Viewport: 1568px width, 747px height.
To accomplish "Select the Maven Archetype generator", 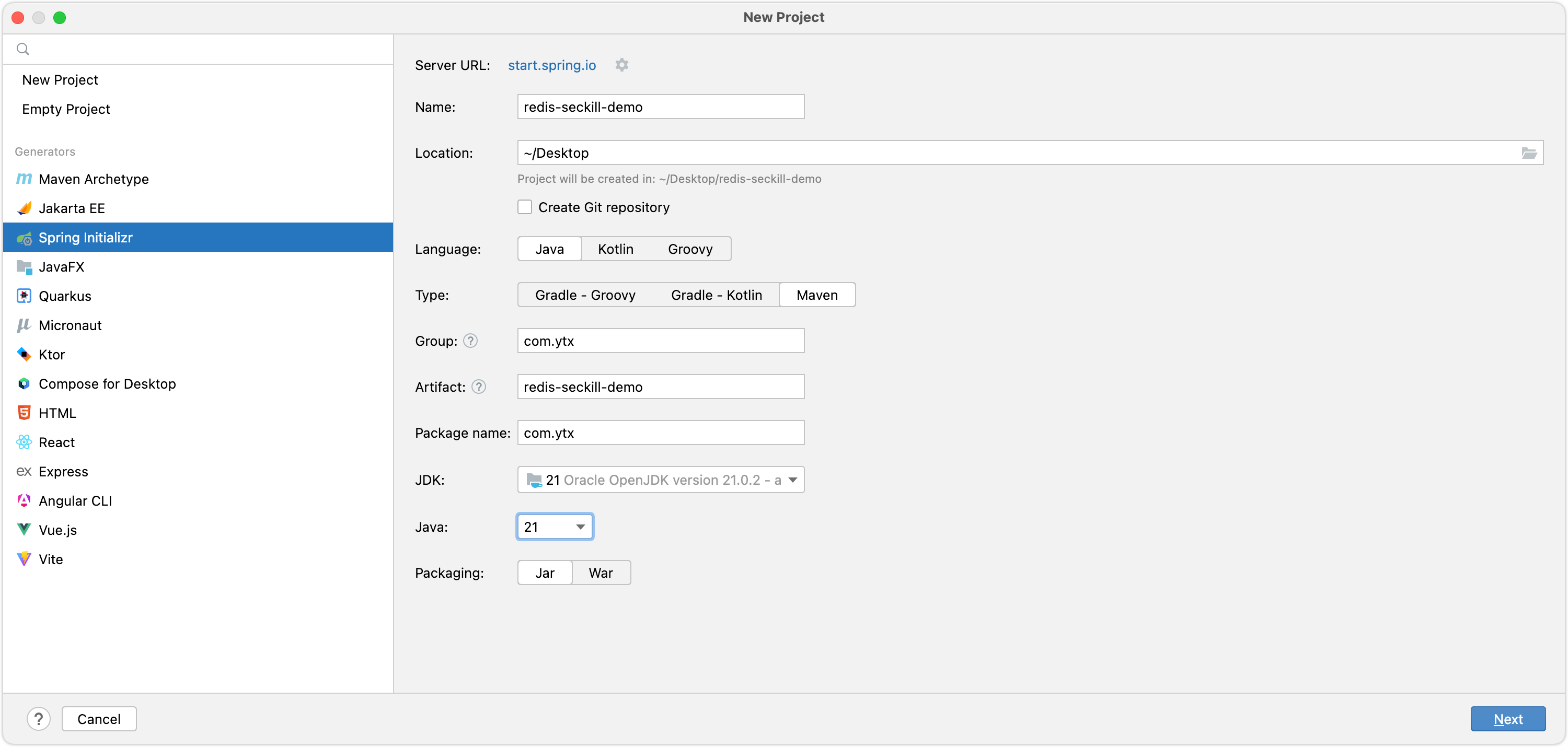I will (93, 179).
